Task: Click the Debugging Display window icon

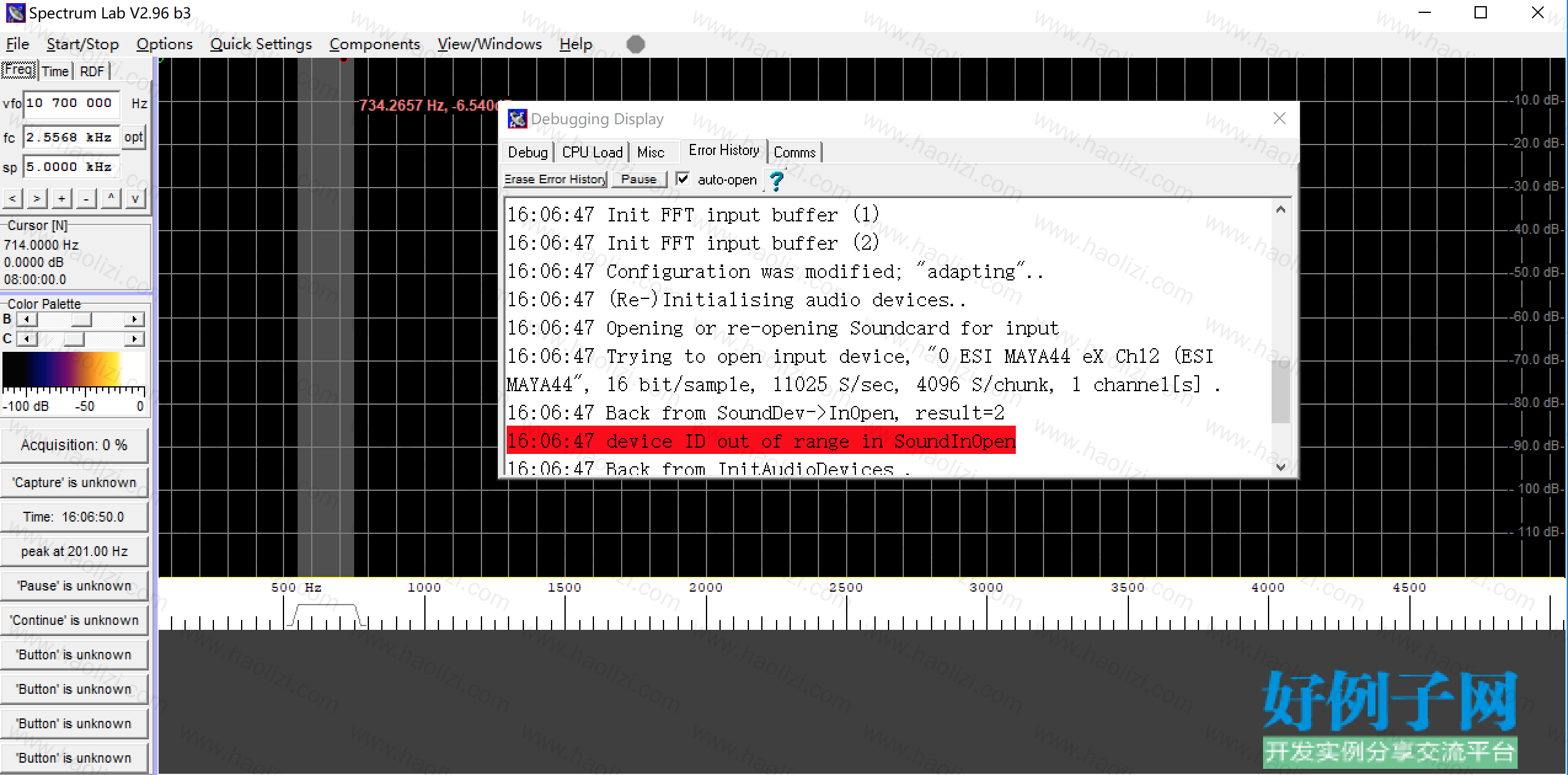Action: pyautogui.click(x=517, y=119)
